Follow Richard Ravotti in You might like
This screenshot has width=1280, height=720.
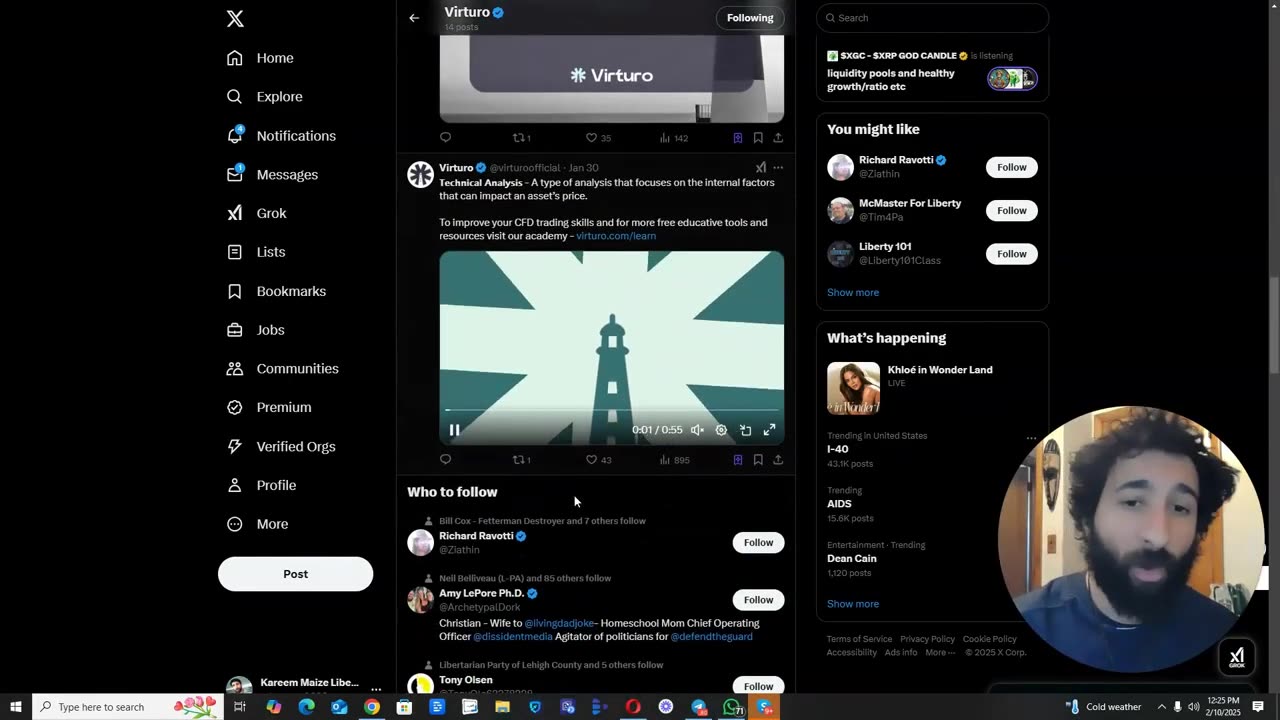pyautogui.click(x=1011, y=167)
